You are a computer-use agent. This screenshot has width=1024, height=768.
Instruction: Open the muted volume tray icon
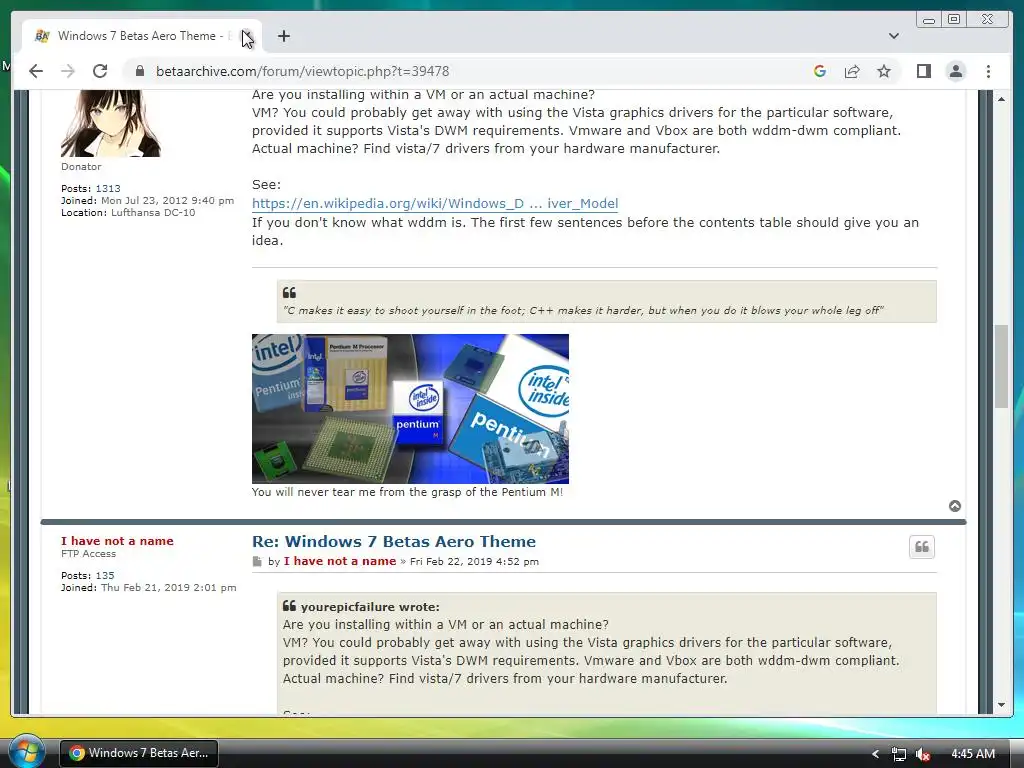click(923, 754)
